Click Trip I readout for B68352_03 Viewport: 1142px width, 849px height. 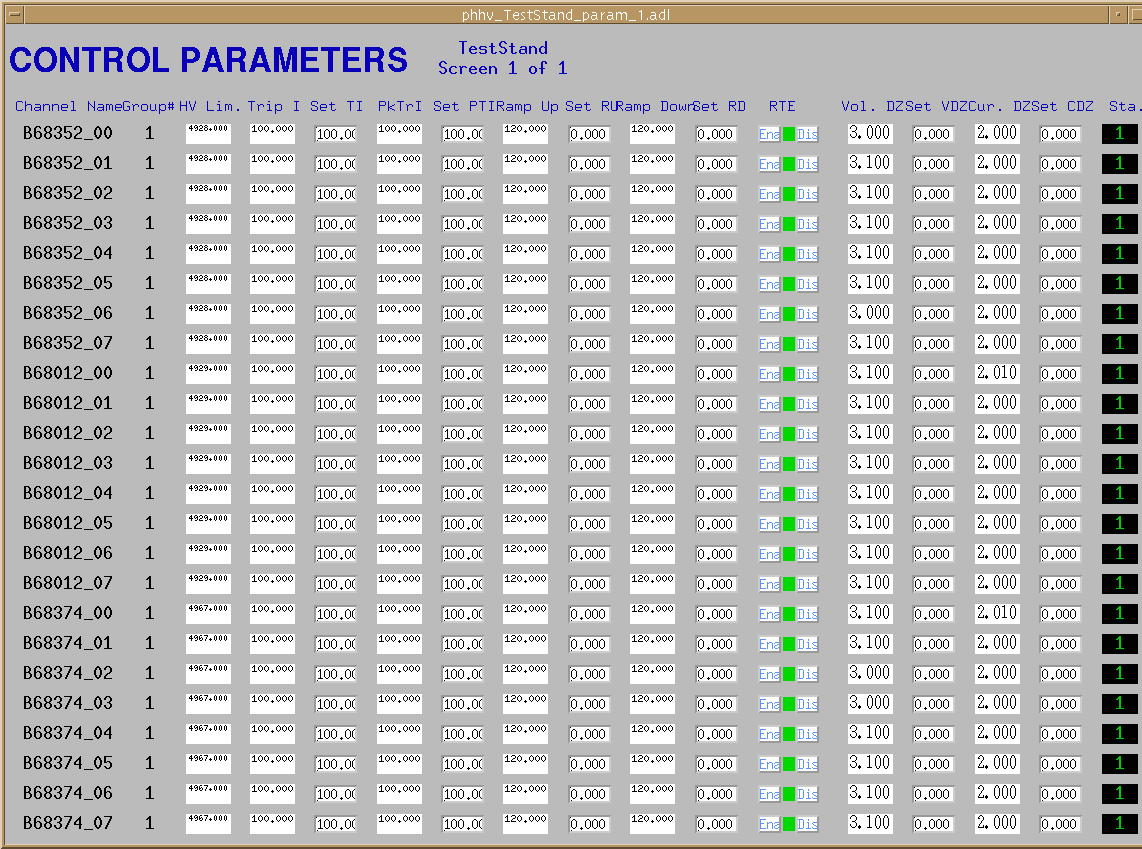pyautogui.click(x=272, y=224)
